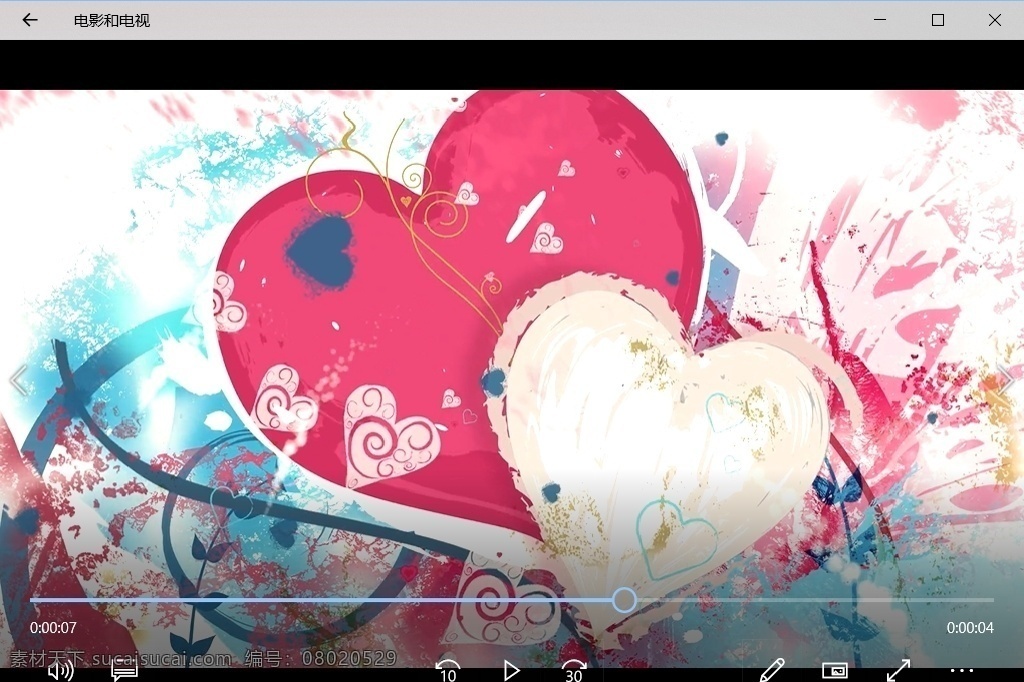
Task: Click the 电影和电视 title text
Action: (x=112, y=21)
